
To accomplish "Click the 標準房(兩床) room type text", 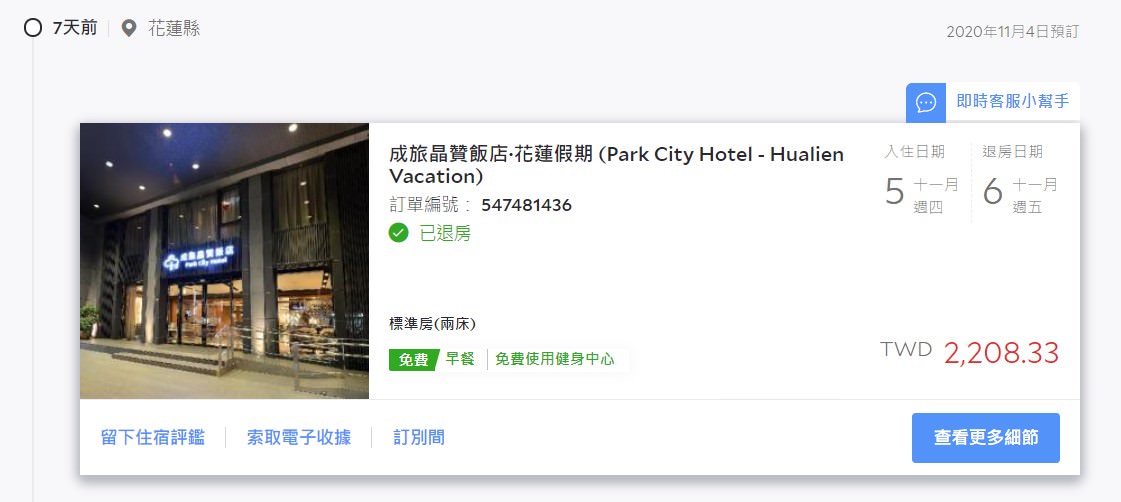I will 433,324.
